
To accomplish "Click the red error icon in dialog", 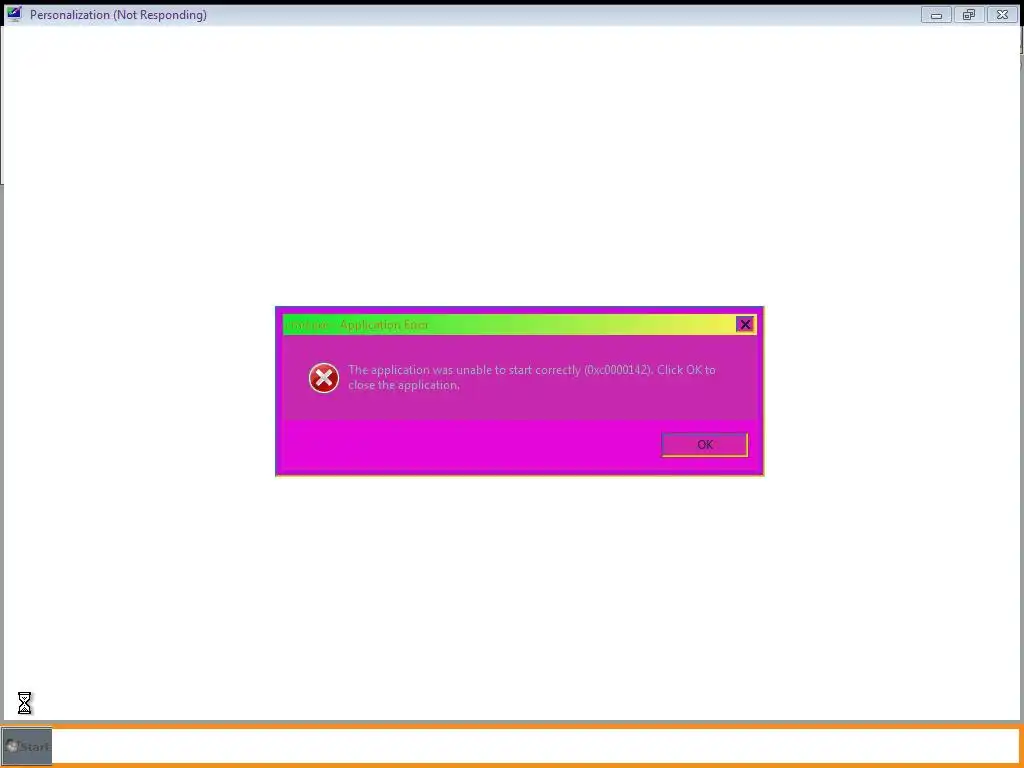I will click(324, 378).
